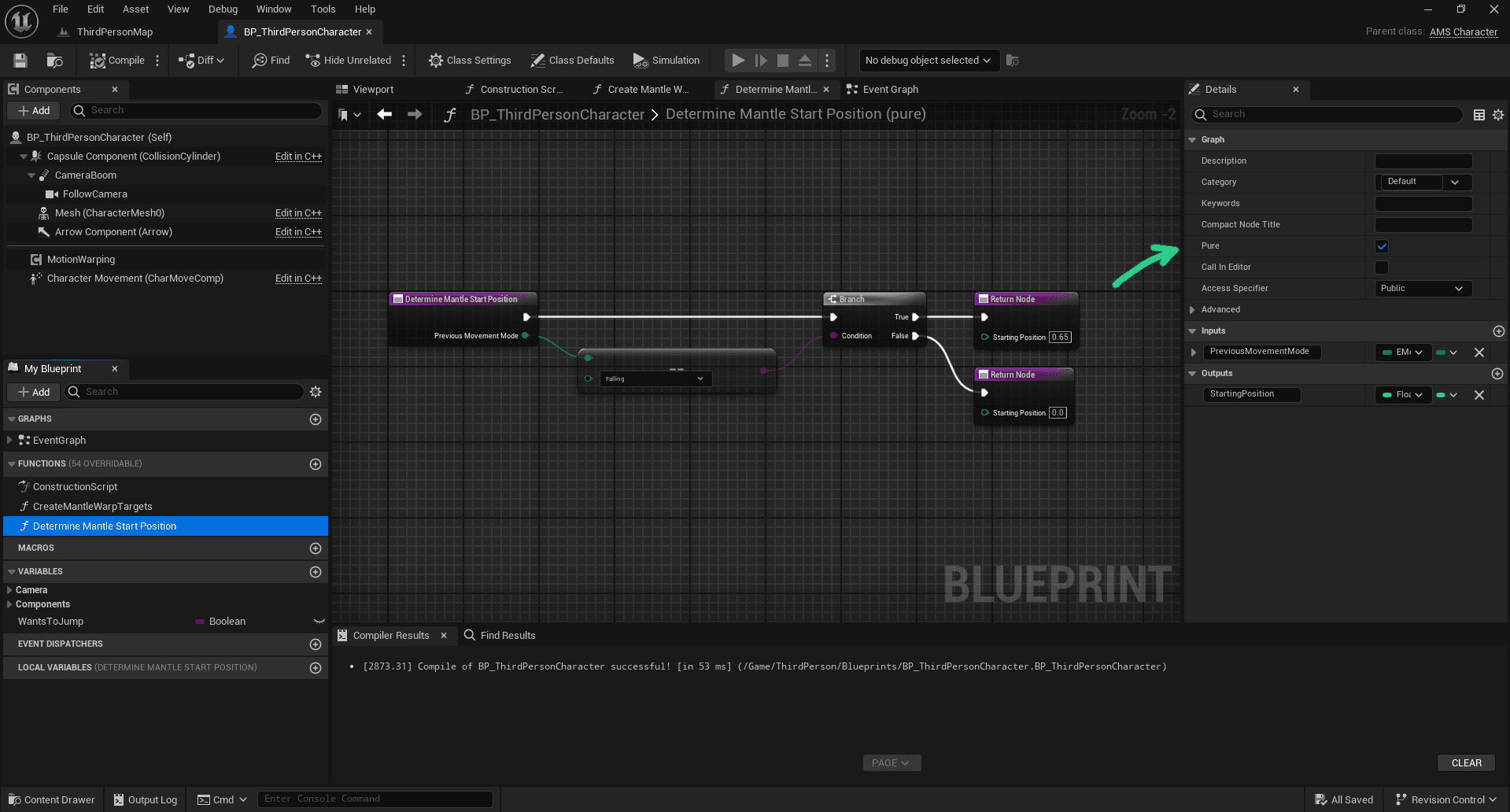Play the level in editor
1510x812 pixels.
pyautogui.click(x=738, y=61)
